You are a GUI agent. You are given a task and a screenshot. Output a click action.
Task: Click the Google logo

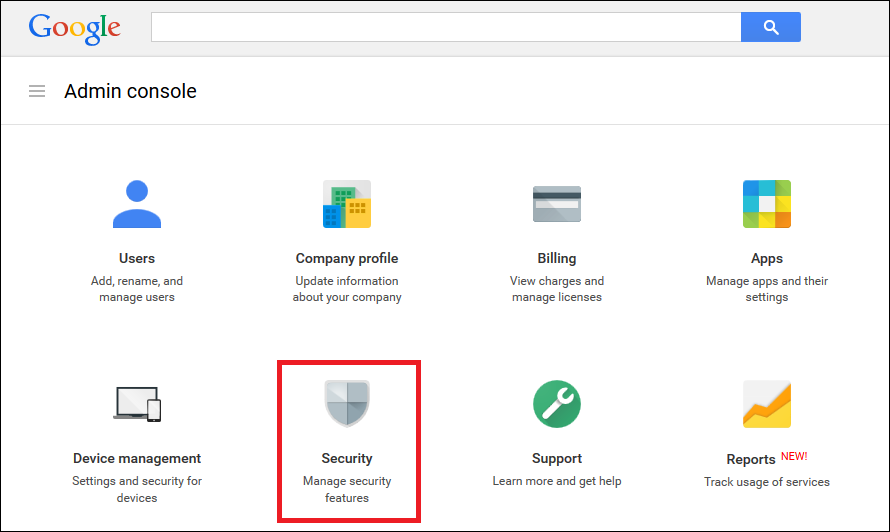click(74, 28)
